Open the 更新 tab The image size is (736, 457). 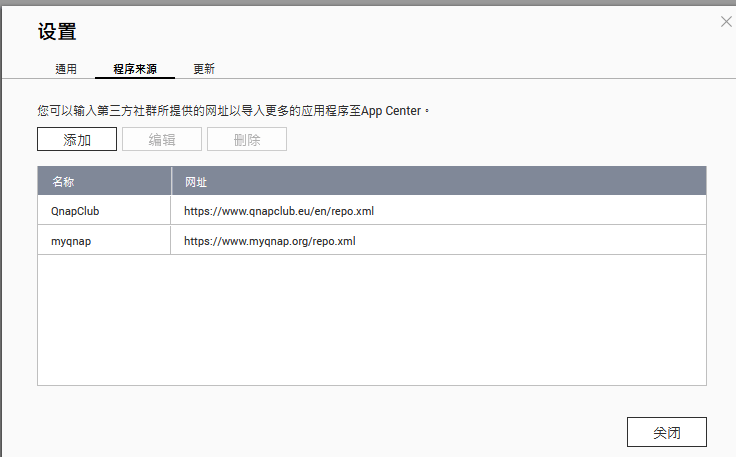(204, 69)
